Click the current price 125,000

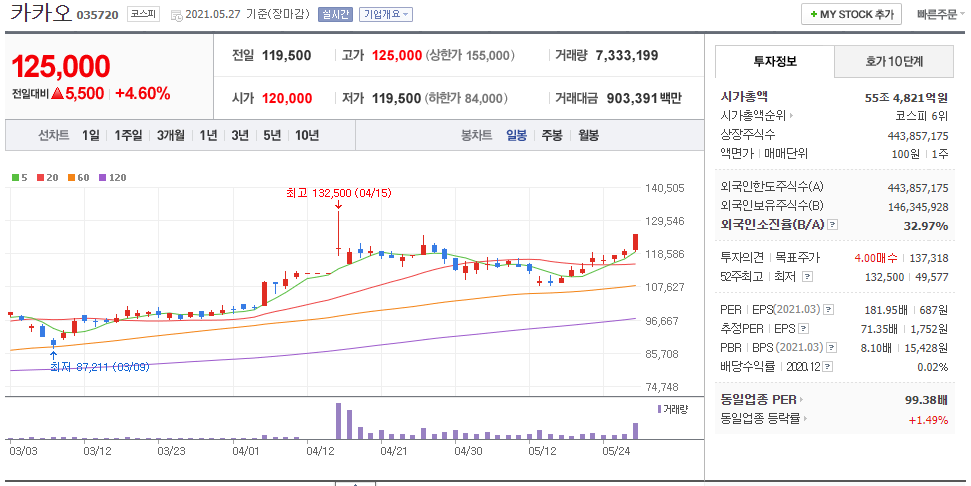tap(61, 66)
